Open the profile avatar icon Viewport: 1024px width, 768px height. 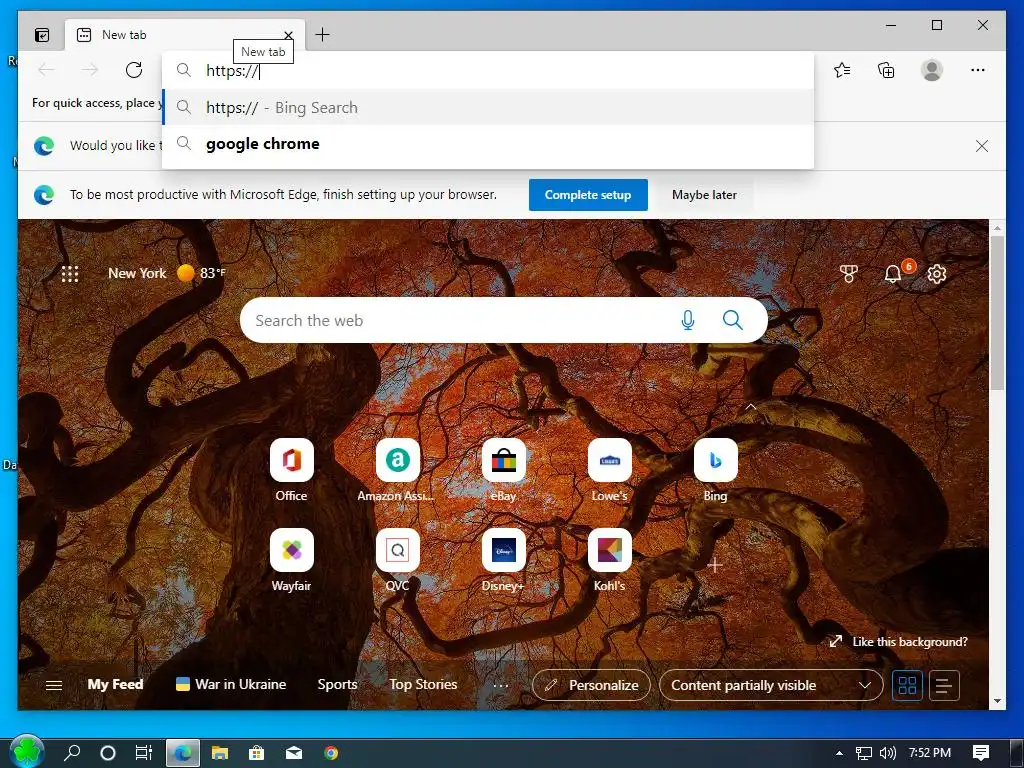click(932, 70)
